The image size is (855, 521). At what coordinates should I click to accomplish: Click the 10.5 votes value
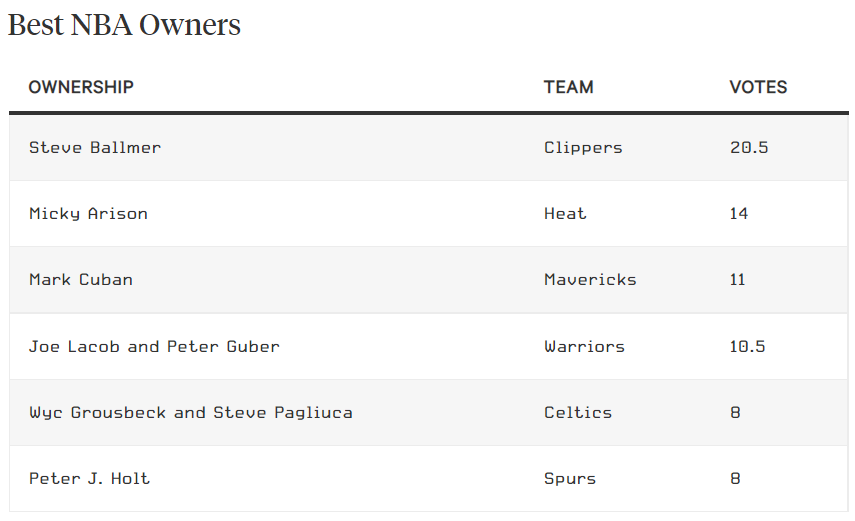(x=747, y=346)
